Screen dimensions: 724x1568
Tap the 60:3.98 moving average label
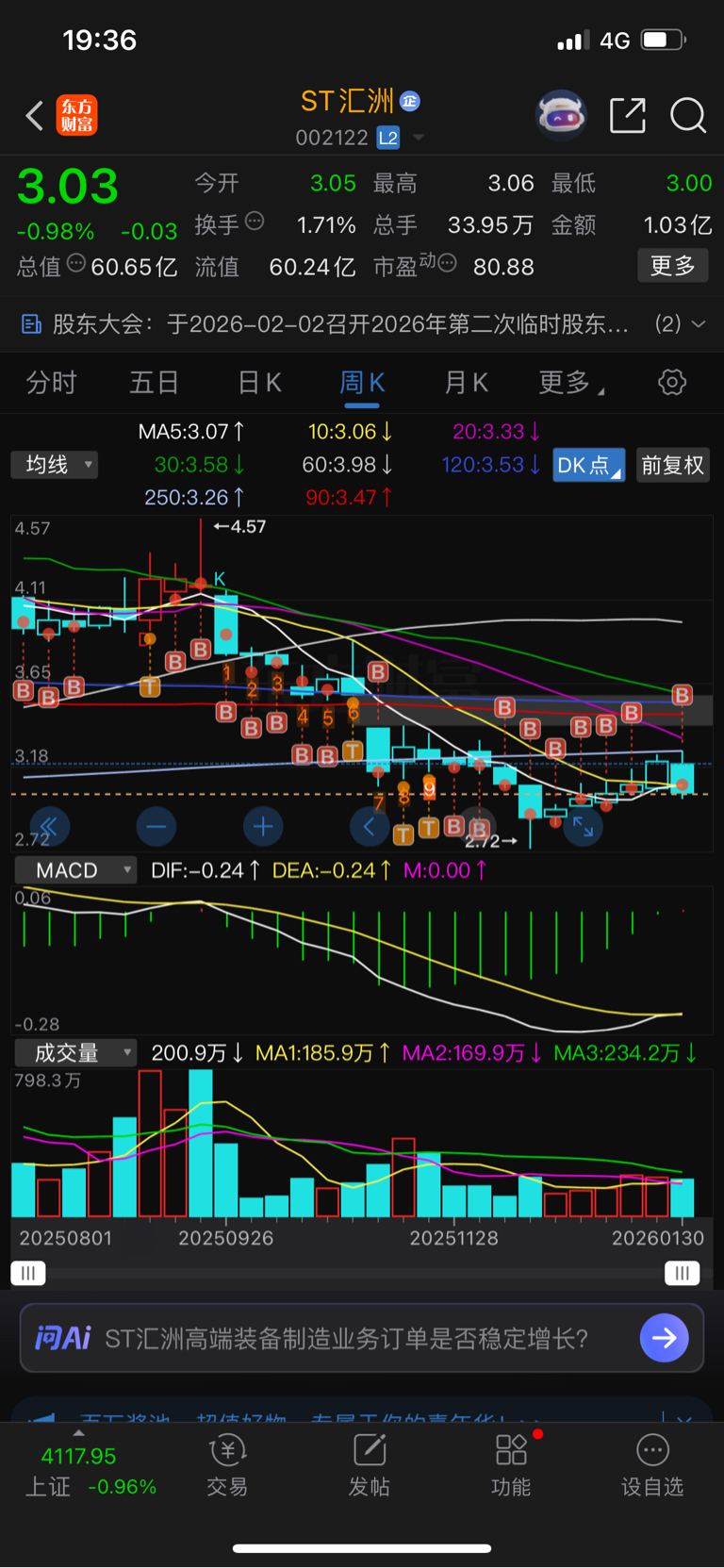point(347,465)
